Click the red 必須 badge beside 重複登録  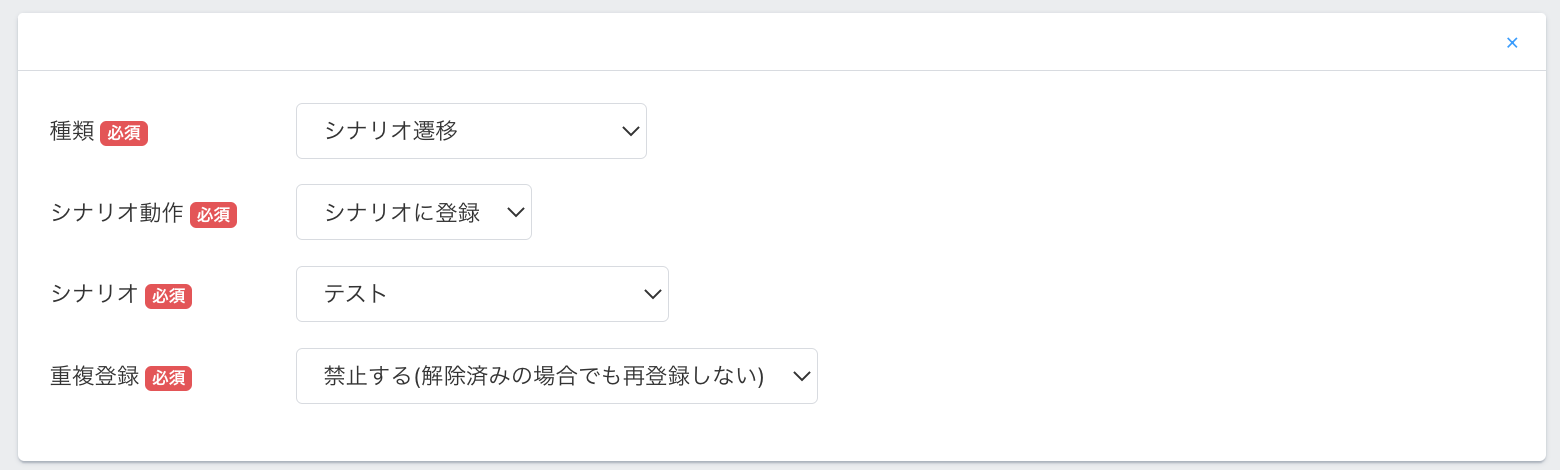coord(168,378)
